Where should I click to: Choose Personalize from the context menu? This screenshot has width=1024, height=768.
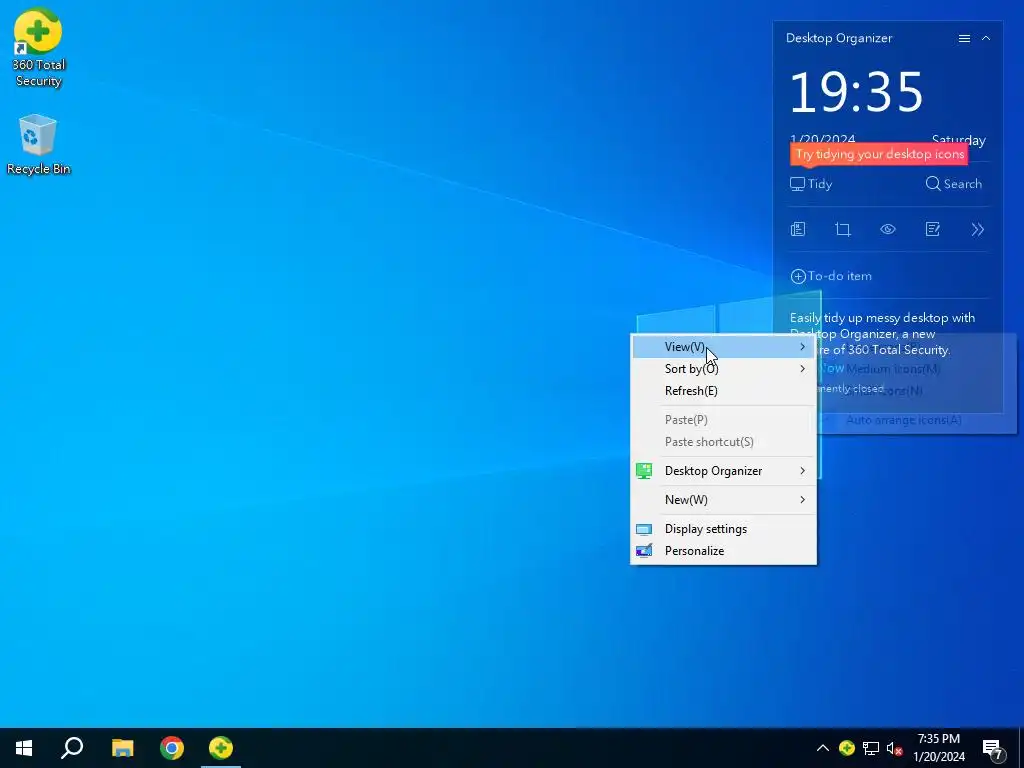tap(724, 551)
